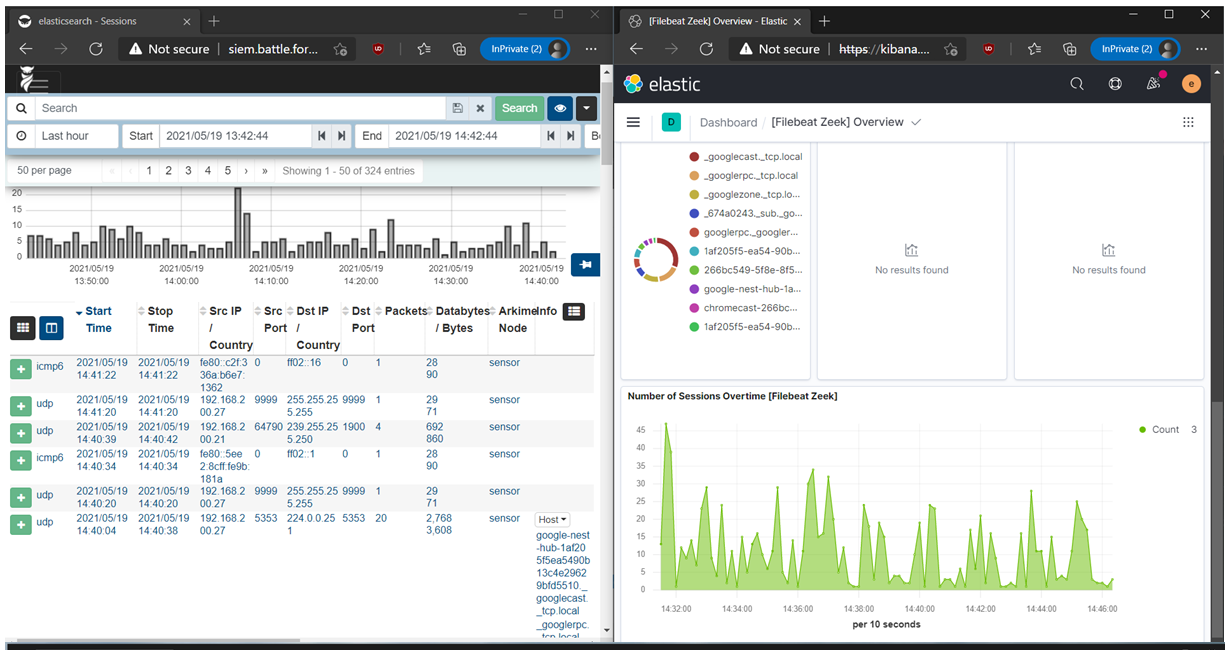This screenshot has width=1230, height=650.
Task: Focus the Arkime Search expression field
Action: pos(240,108)
